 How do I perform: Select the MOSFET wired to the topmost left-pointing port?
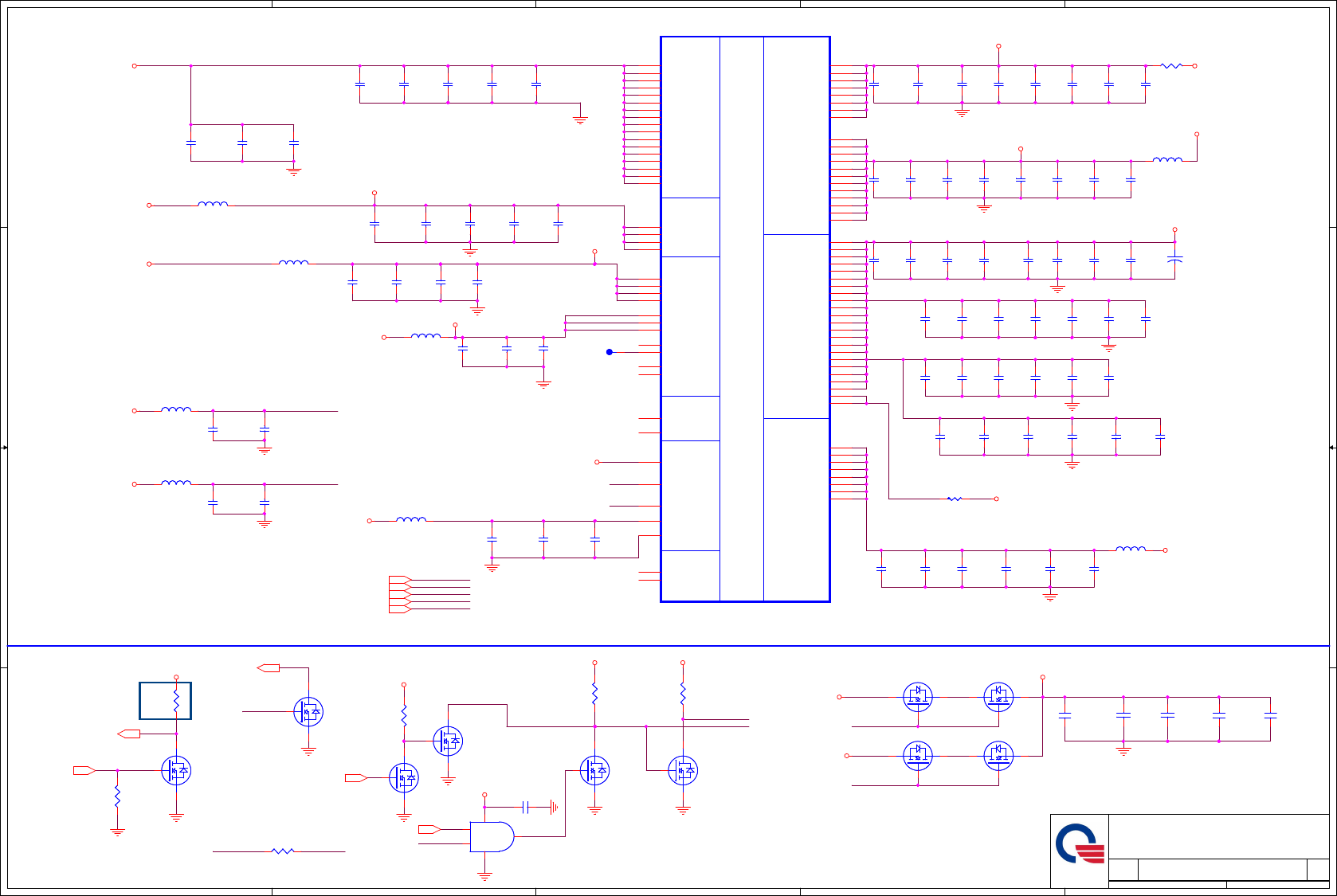[x=308, y=711]
